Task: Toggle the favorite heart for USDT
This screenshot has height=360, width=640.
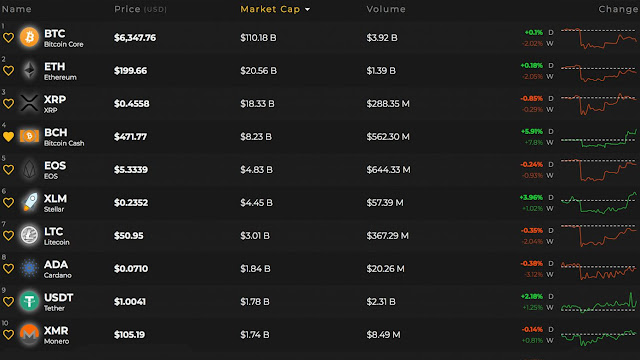Action: [8, 302]
